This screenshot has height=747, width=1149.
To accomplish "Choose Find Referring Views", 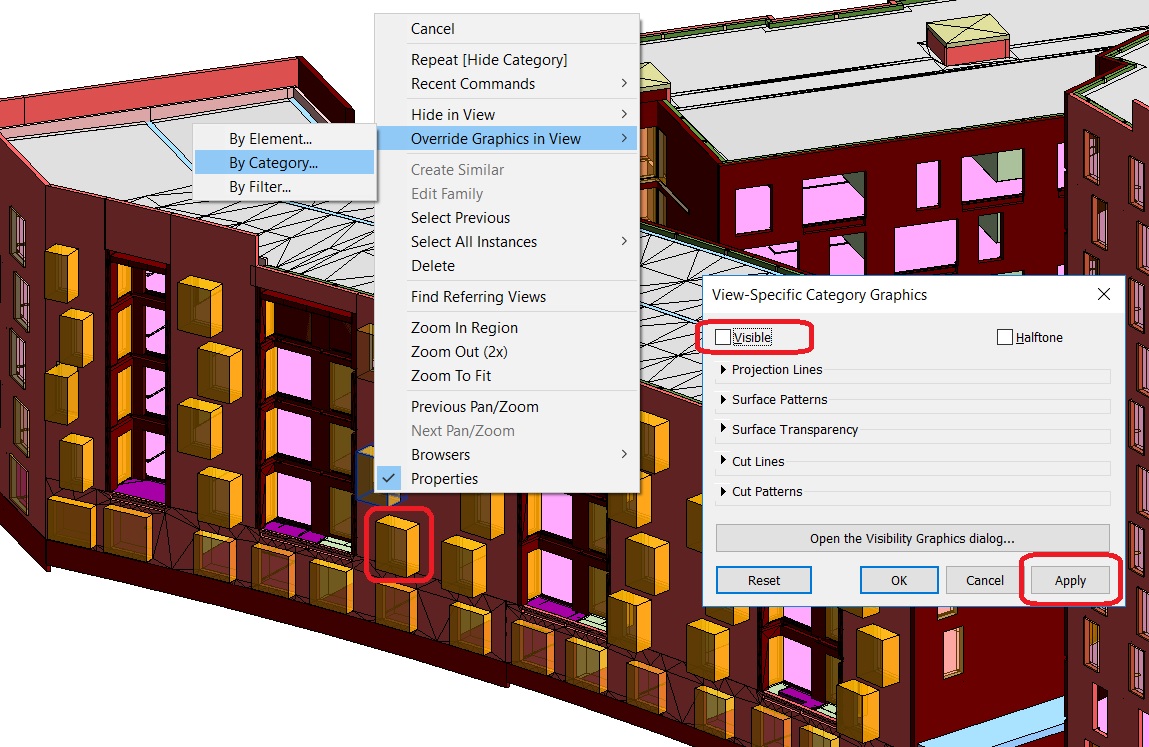I will click(x=477, y=296).
